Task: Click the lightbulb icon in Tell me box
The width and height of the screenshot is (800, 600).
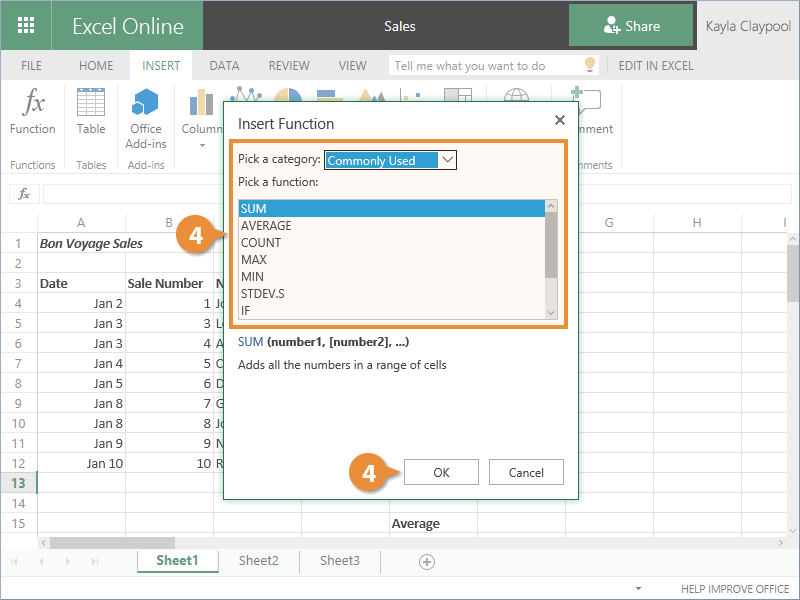Action: click(590, 65)
